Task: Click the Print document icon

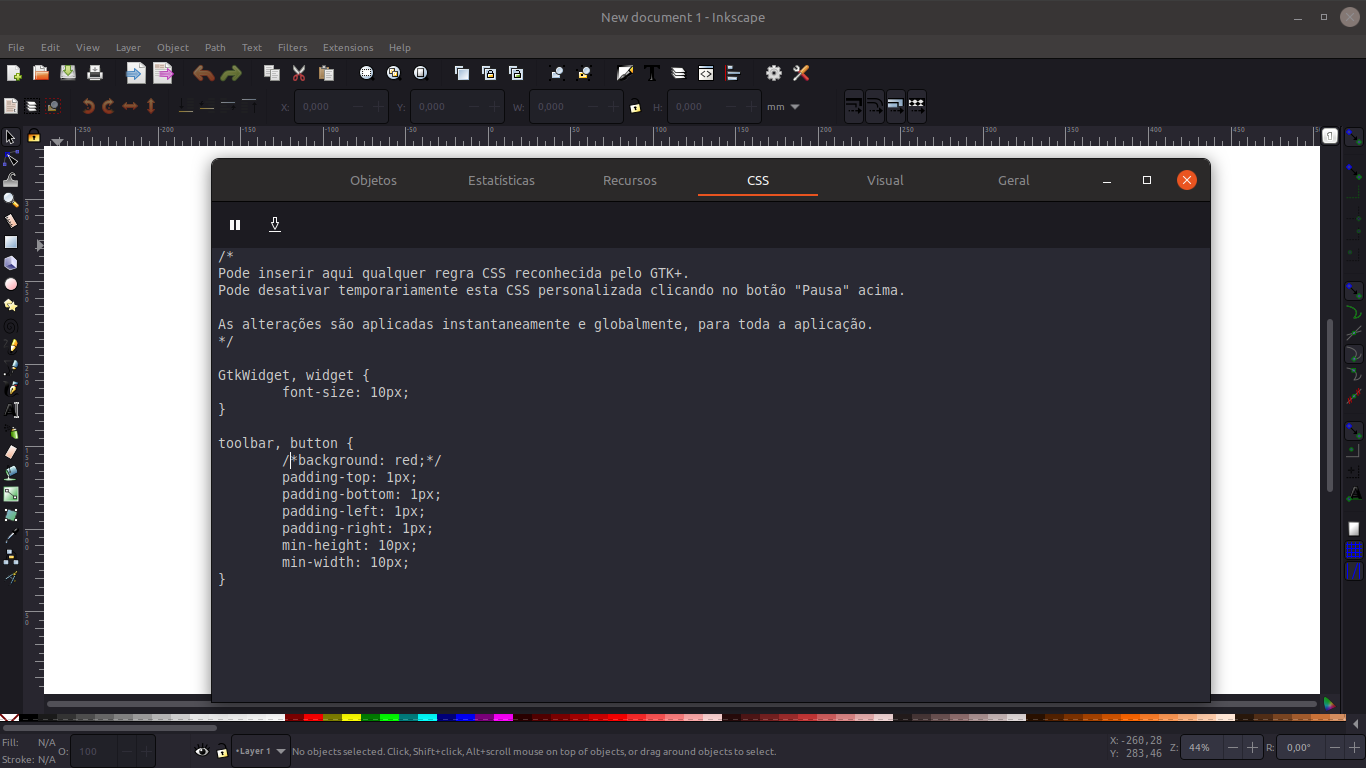Action: 95,73
